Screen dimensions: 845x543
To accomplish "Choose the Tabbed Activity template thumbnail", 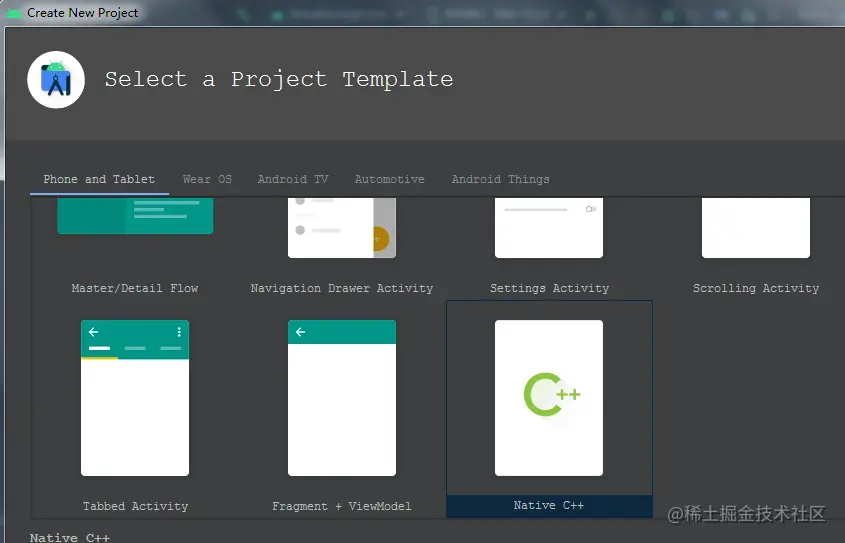I will [x=135, y=398].
